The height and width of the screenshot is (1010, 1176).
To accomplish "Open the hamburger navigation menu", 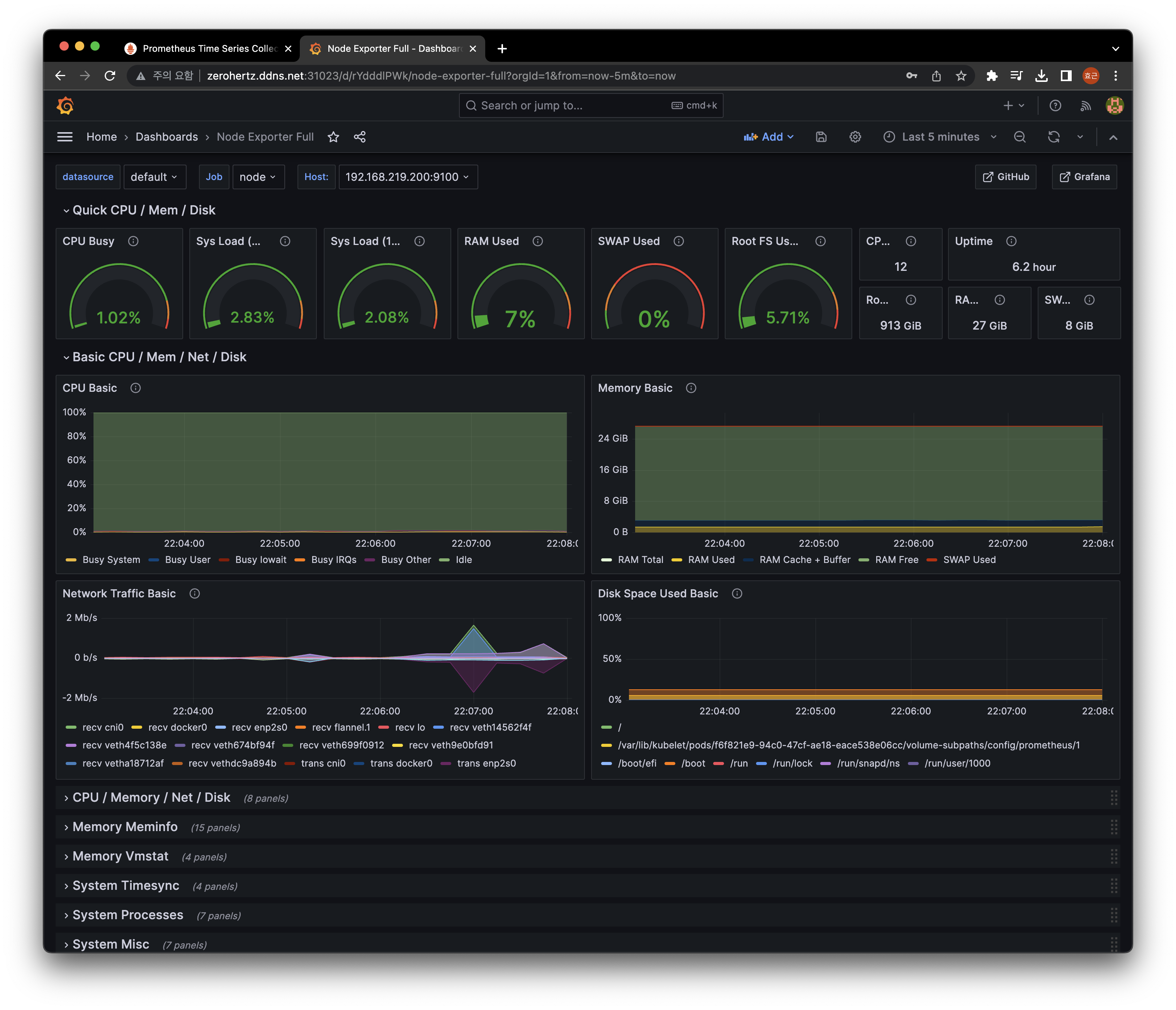I will [x=65, y=137].
